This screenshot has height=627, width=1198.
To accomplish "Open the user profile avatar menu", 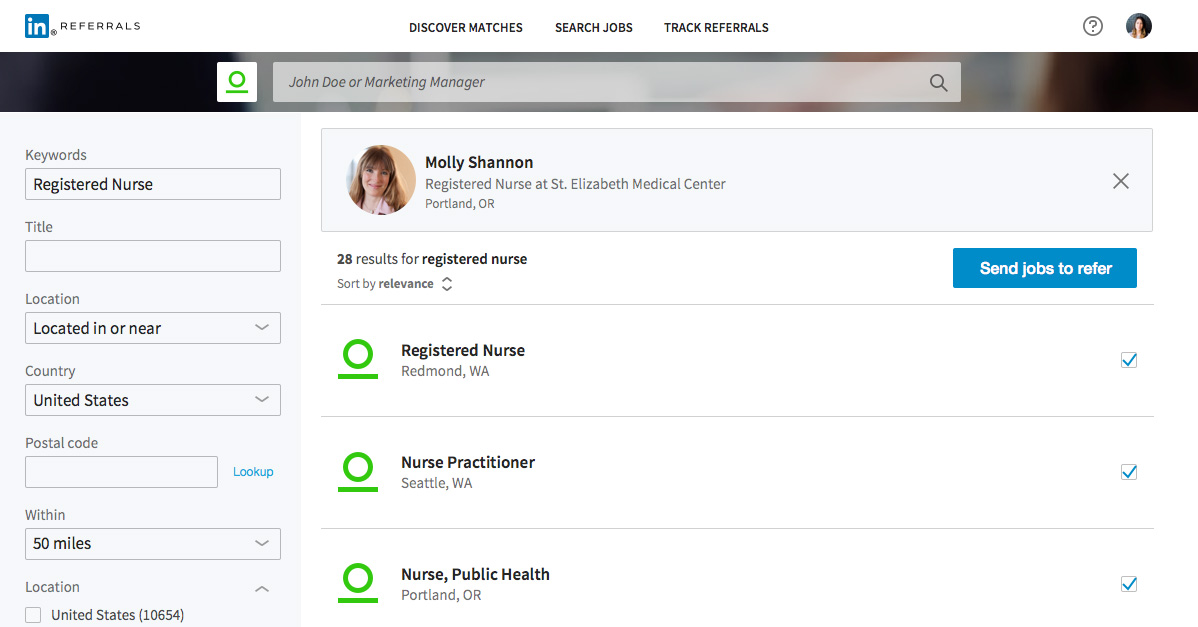I will [1139, 27].
